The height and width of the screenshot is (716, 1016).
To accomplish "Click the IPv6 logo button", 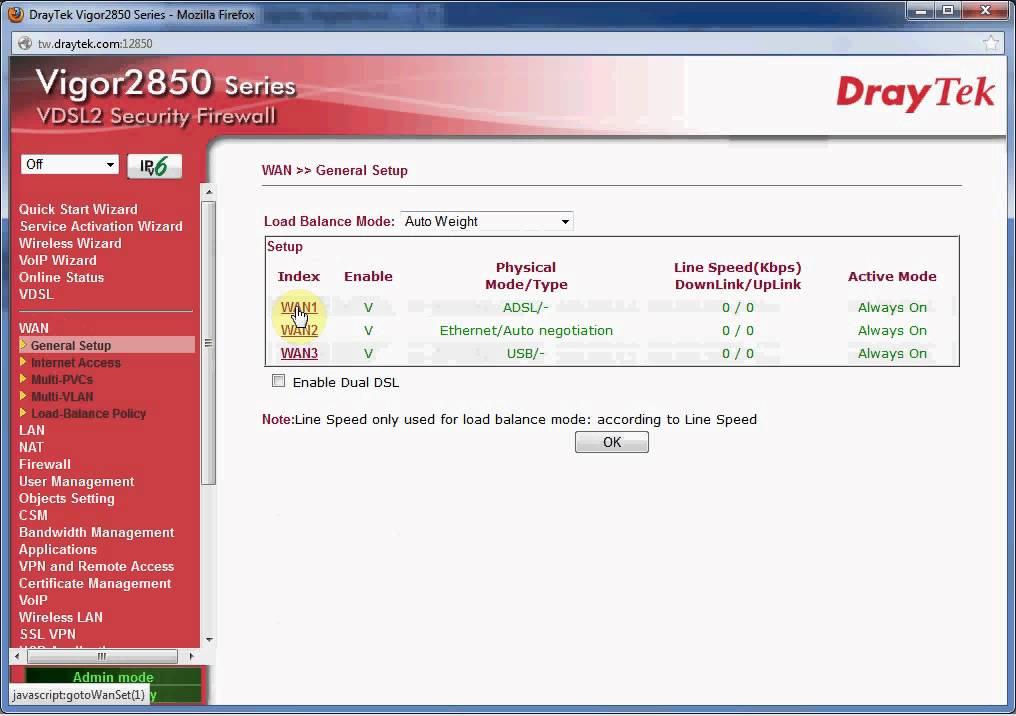I will click(154, 166).
